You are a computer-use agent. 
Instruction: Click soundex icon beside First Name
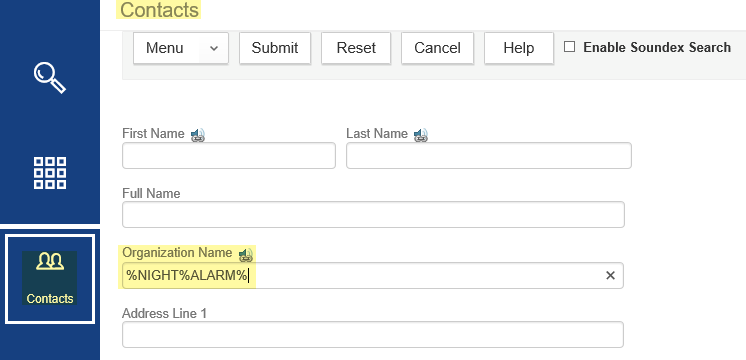point(198,136)
